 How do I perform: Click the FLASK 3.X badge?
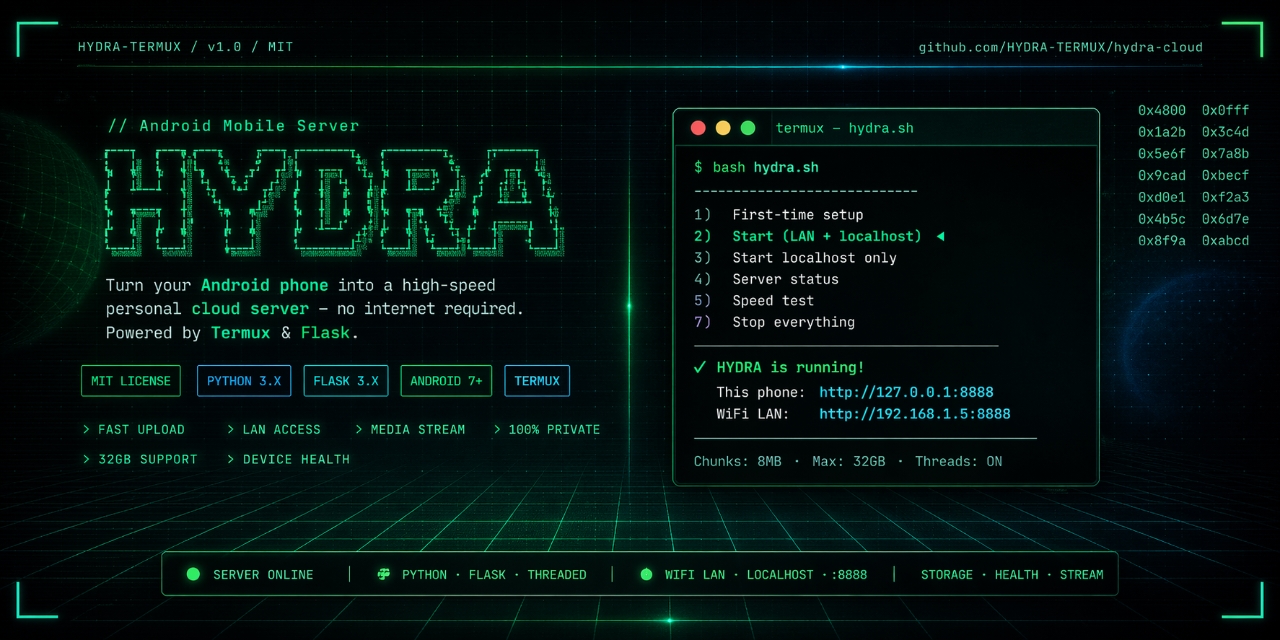pos(346,381)
